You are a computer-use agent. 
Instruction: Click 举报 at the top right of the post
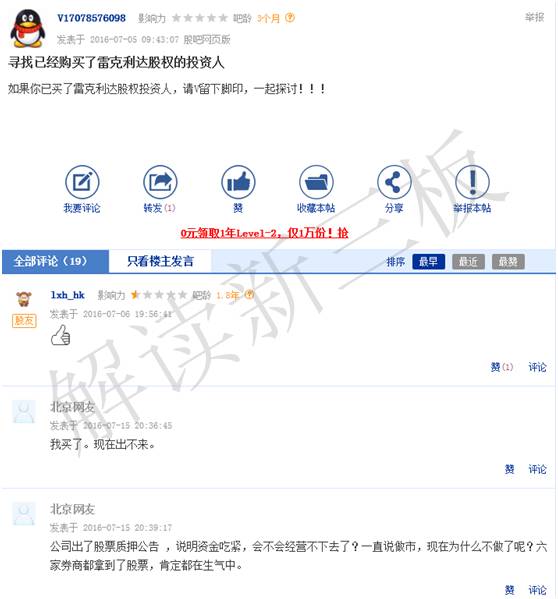[x=534, y=17]
